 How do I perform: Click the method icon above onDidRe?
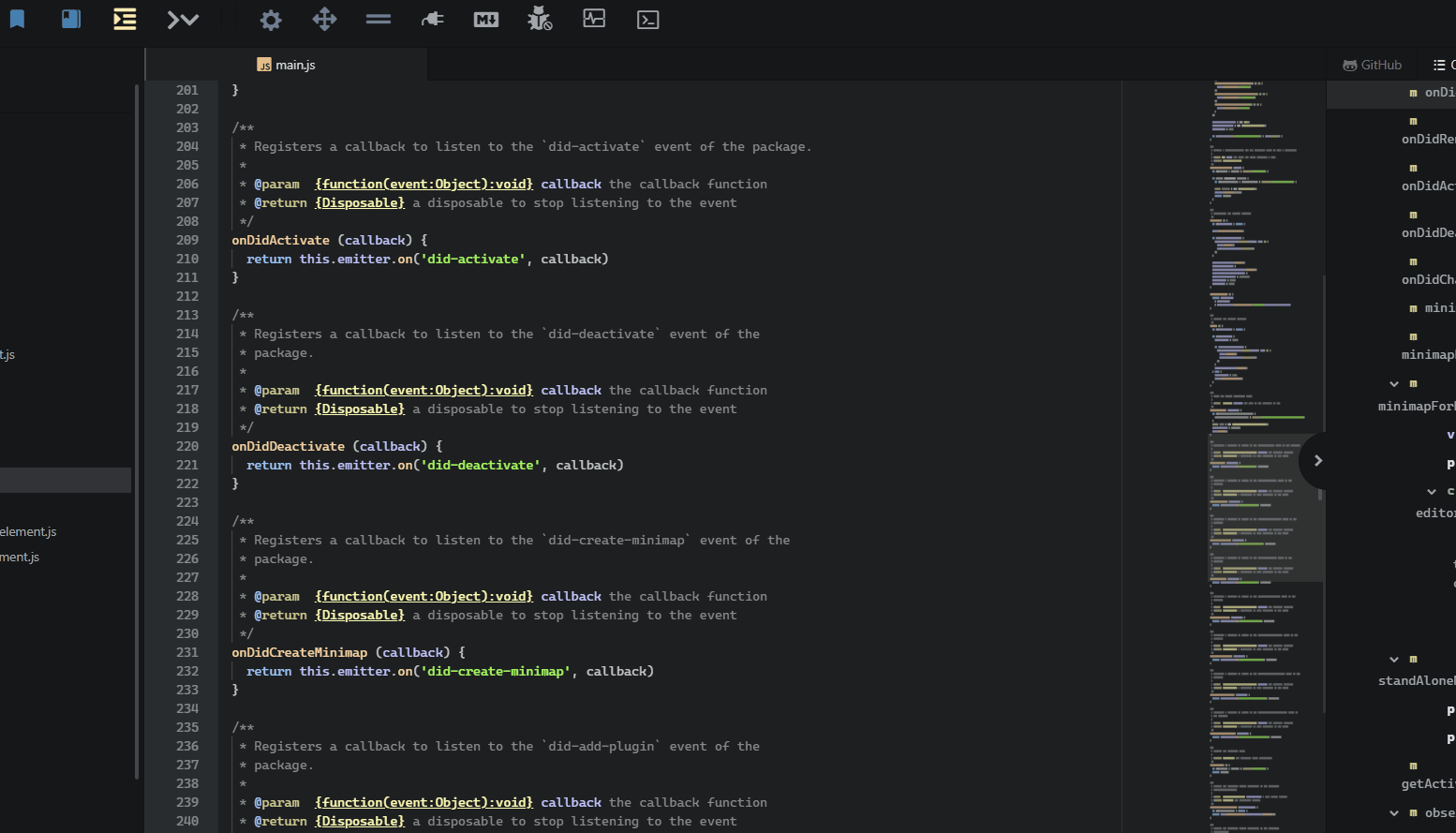coord(1413,122)
